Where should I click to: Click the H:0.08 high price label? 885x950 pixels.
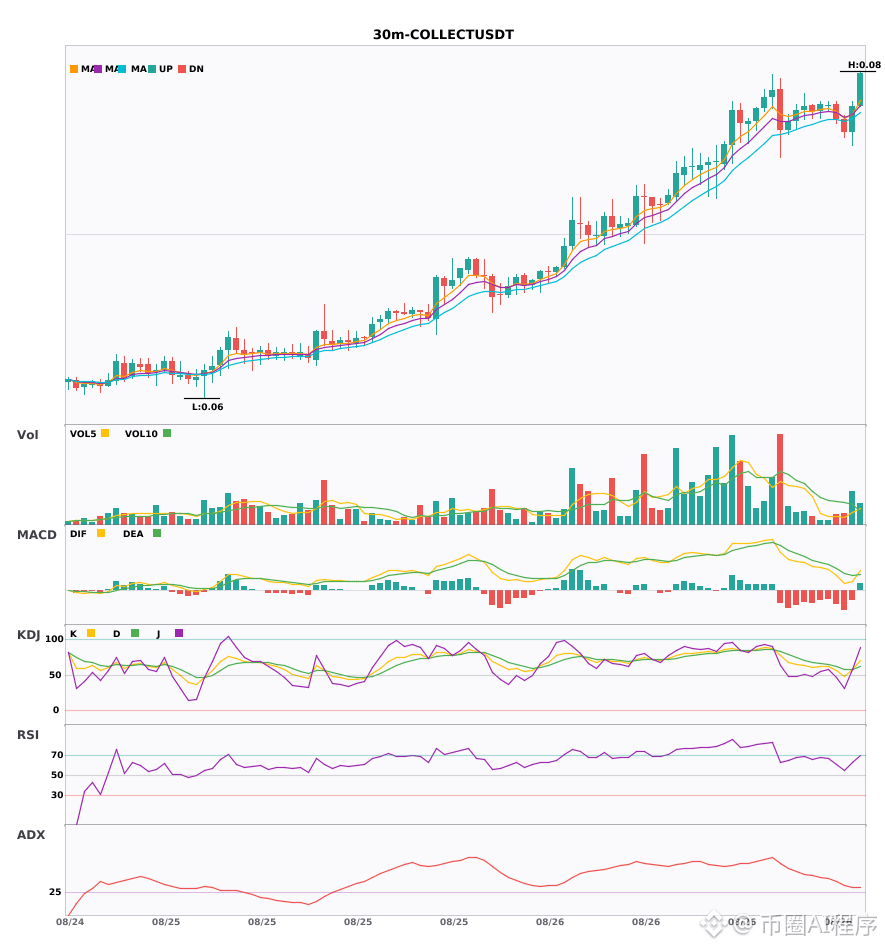[x=864, y=65]
